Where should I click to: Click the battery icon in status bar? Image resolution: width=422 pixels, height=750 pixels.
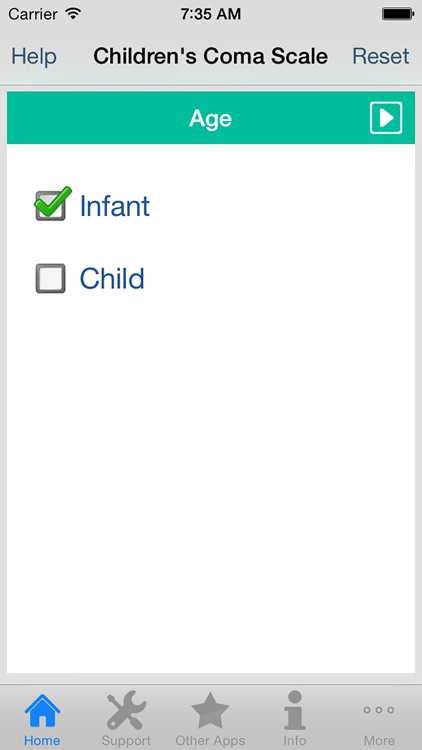tap(398, 14)
